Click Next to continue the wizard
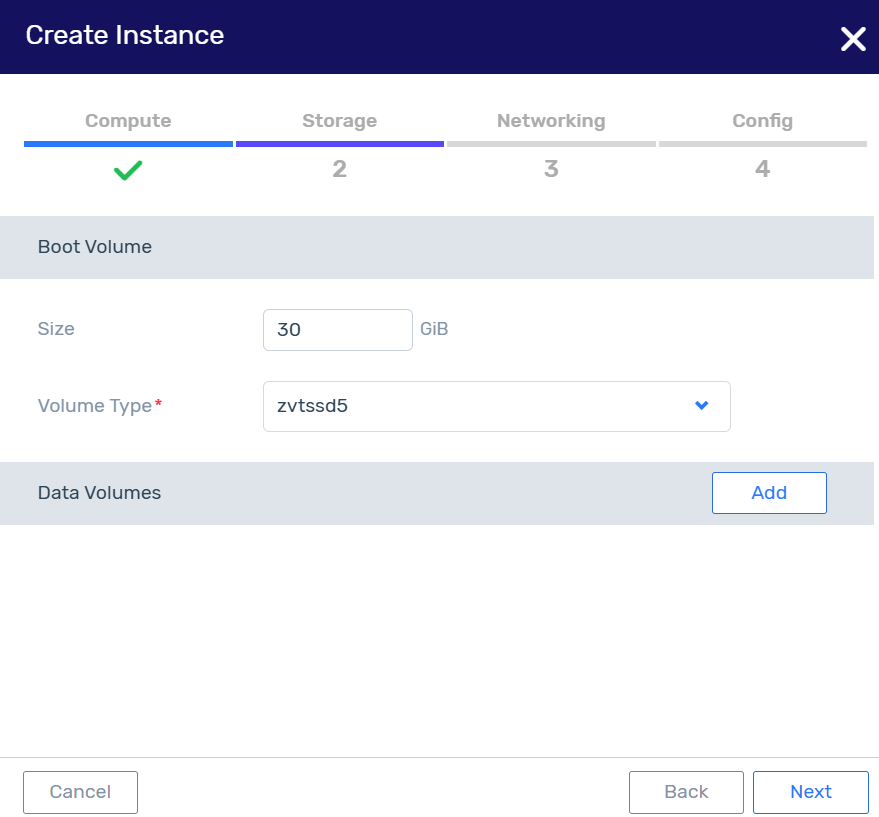 [x=811, y=791]
